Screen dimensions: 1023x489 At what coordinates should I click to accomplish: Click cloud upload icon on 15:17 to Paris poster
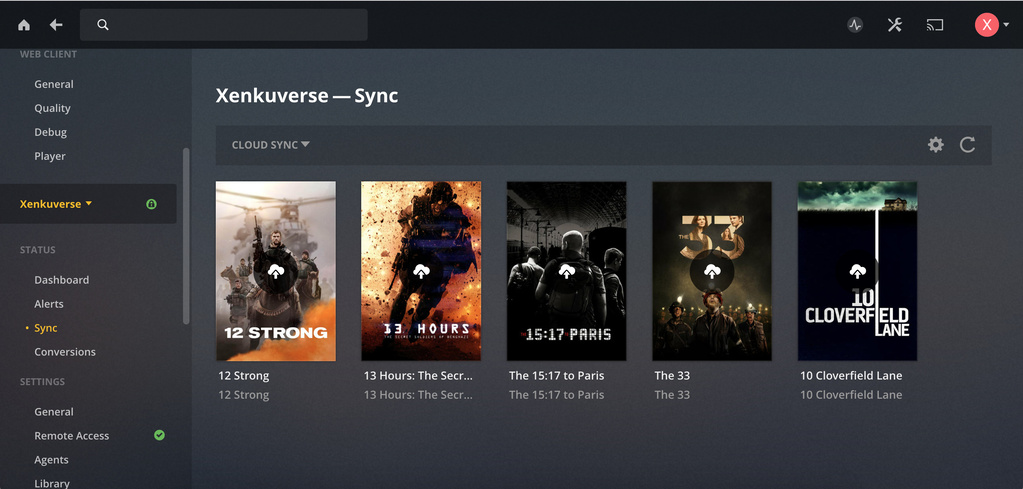tap(566, 271)
